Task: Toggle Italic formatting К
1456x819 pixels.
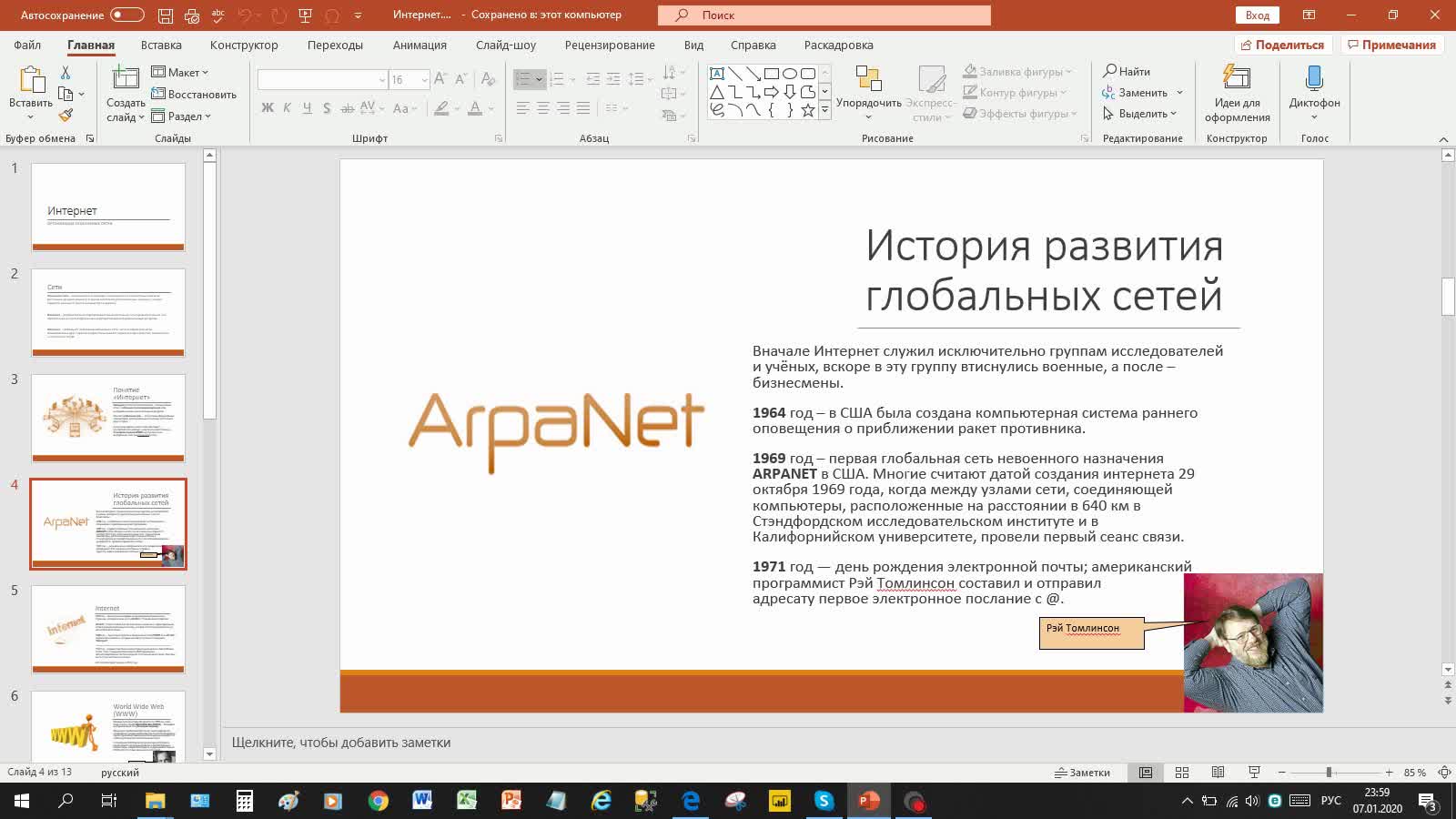Action: tap(287, 107)
